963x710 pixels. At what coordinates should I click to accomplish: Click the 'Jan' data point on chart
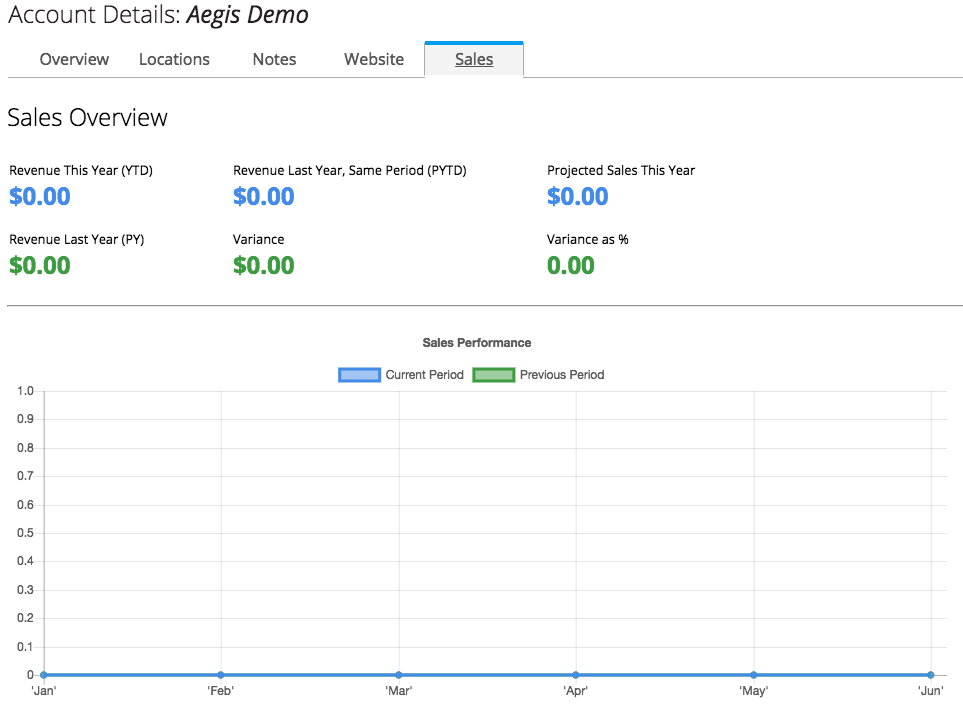pyautogui.click(x=44, y=675)
